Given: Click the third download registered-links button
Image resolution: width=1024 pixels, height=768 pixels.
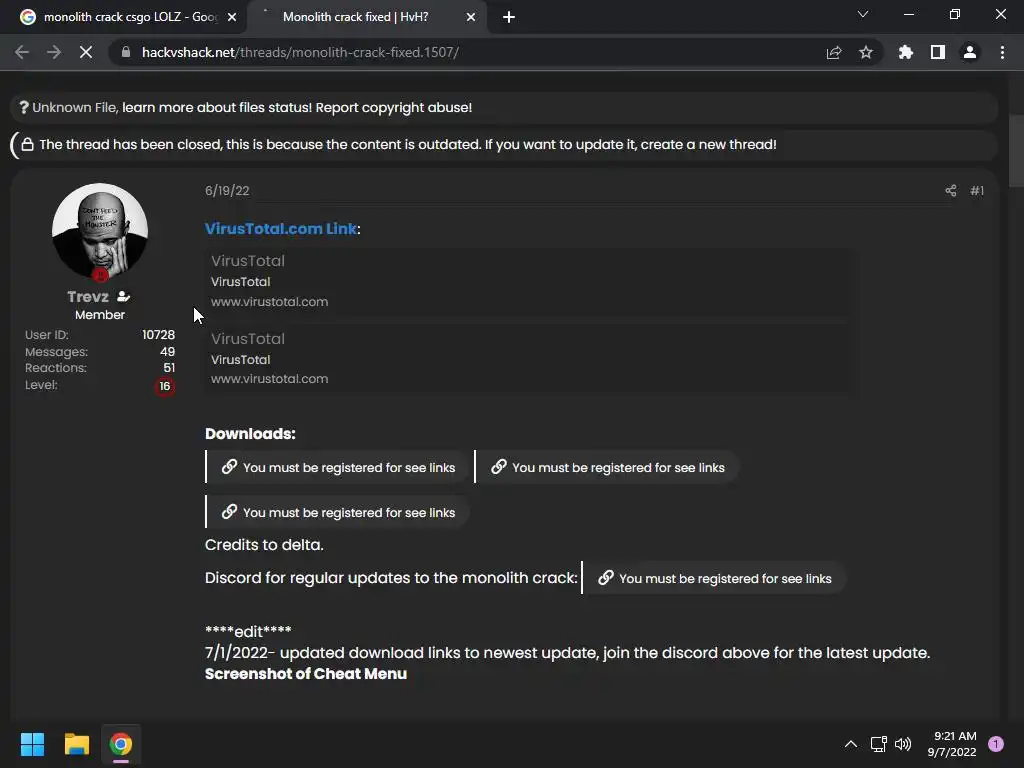Looking at the screenshot, I should pyautogui.click(x=338, y=512).
